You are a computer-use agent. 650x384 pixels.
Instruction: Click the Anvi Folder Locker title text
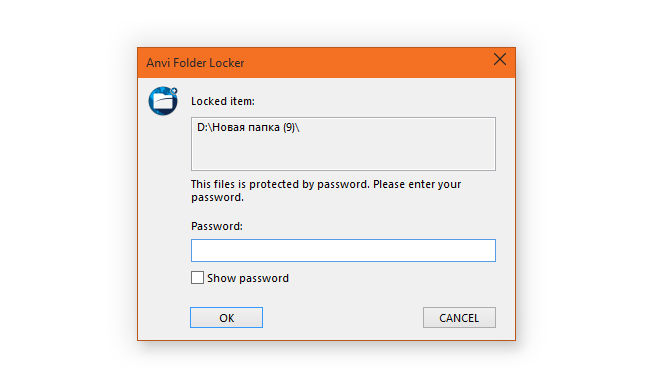195,63
